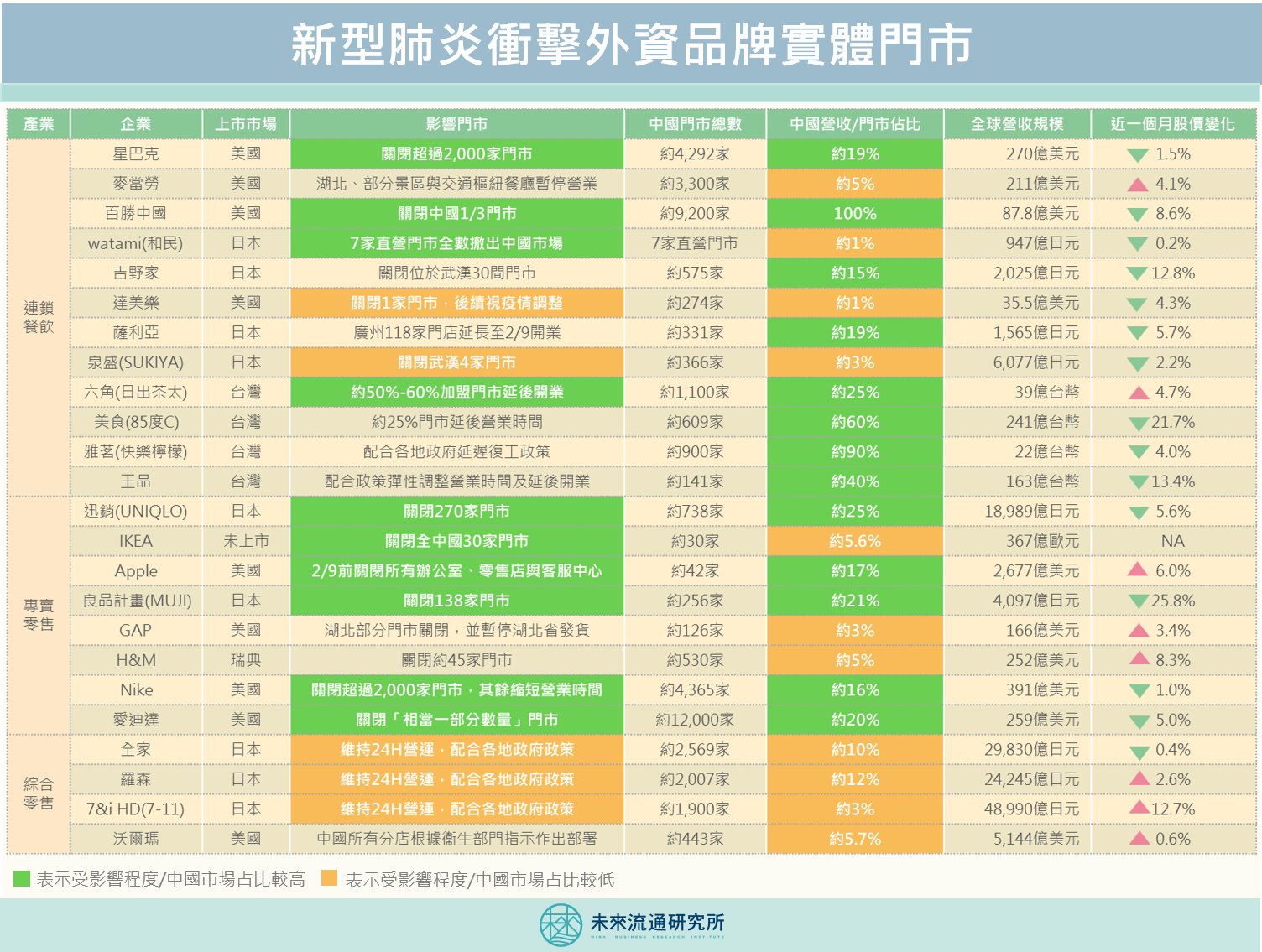1262x952 pixels.
Task: Click the red up arrow beside Apple's 6.0%
Action: pos(1138,570)
